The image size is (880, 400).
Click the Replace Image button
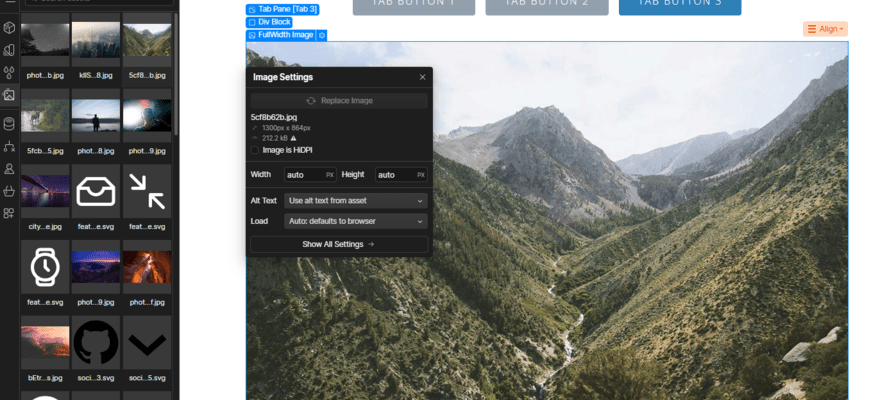pos(340,101)
